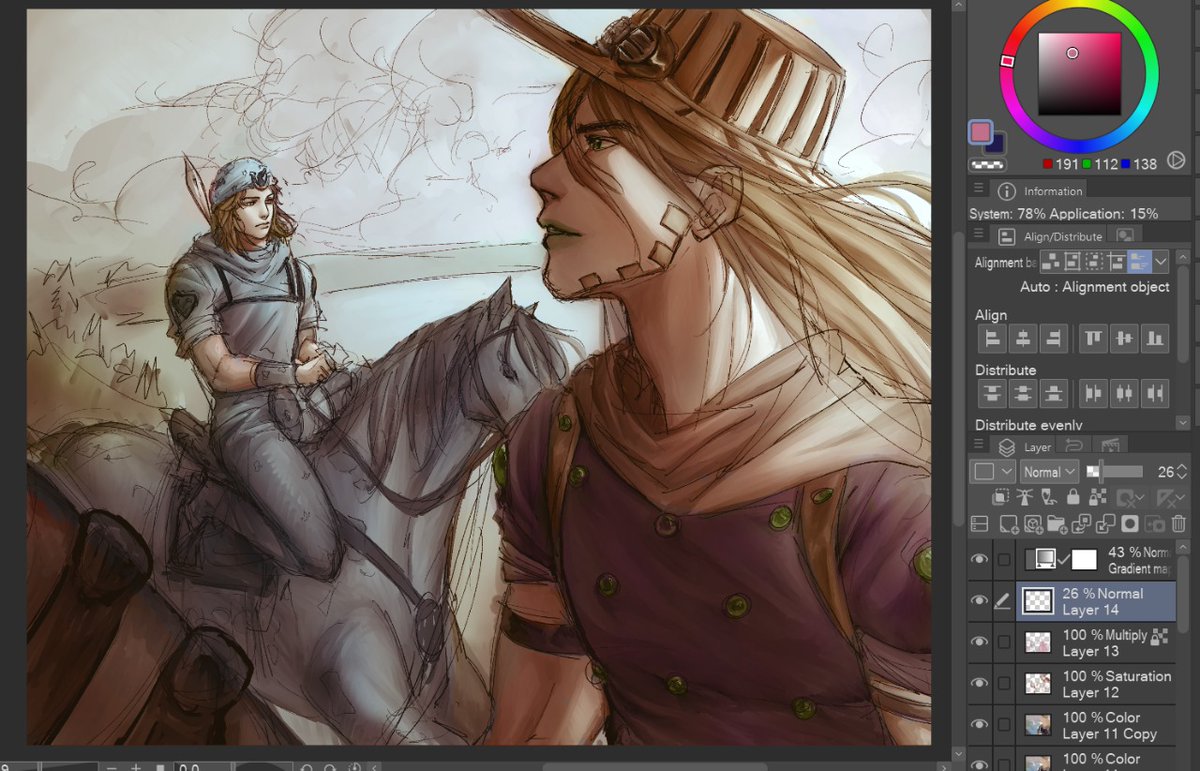Click the Align horizontal centers icon
This screenshot has height=771, width=1200.
(1023, 339)
